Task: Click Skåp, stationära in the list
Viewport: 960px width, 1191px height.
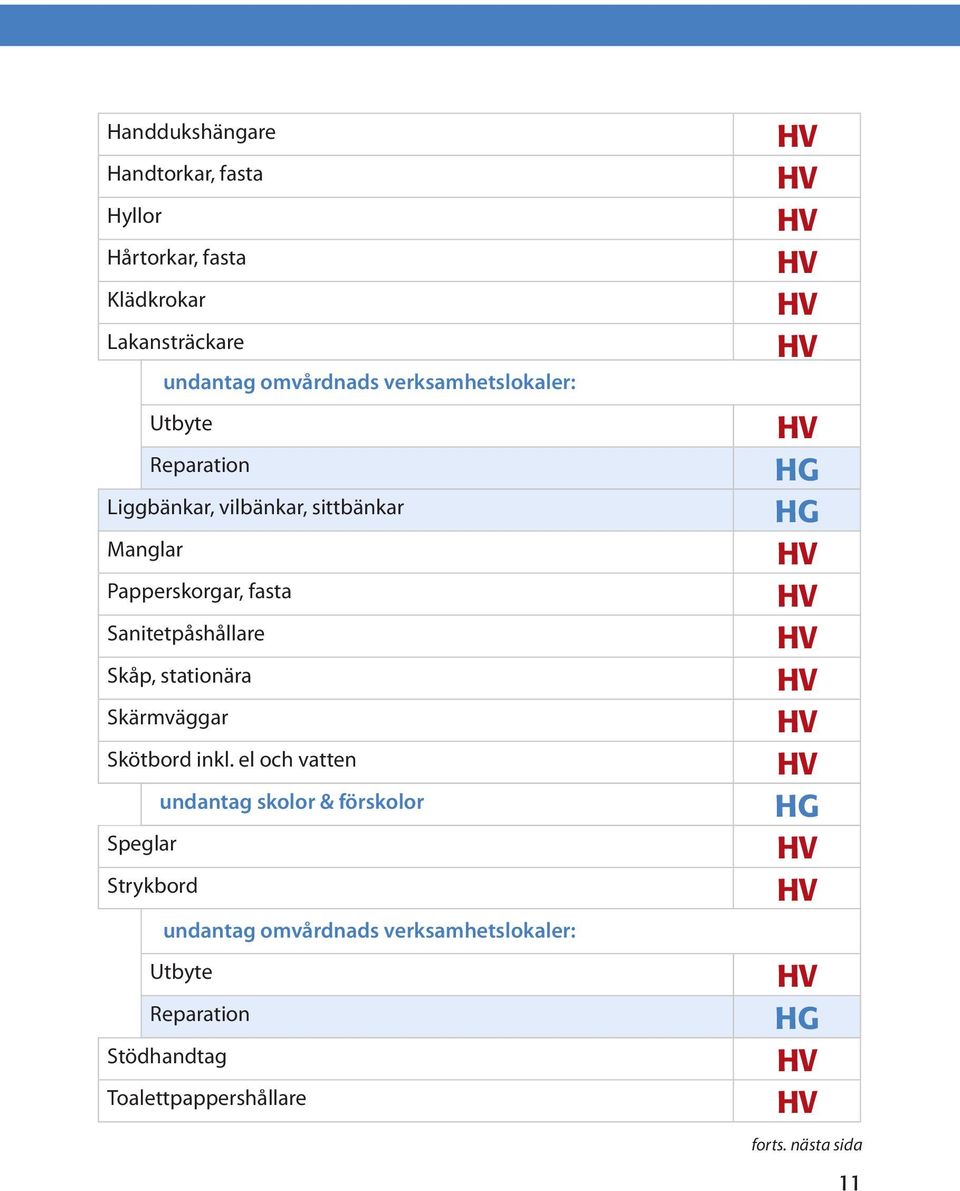Action: [178, 676]
